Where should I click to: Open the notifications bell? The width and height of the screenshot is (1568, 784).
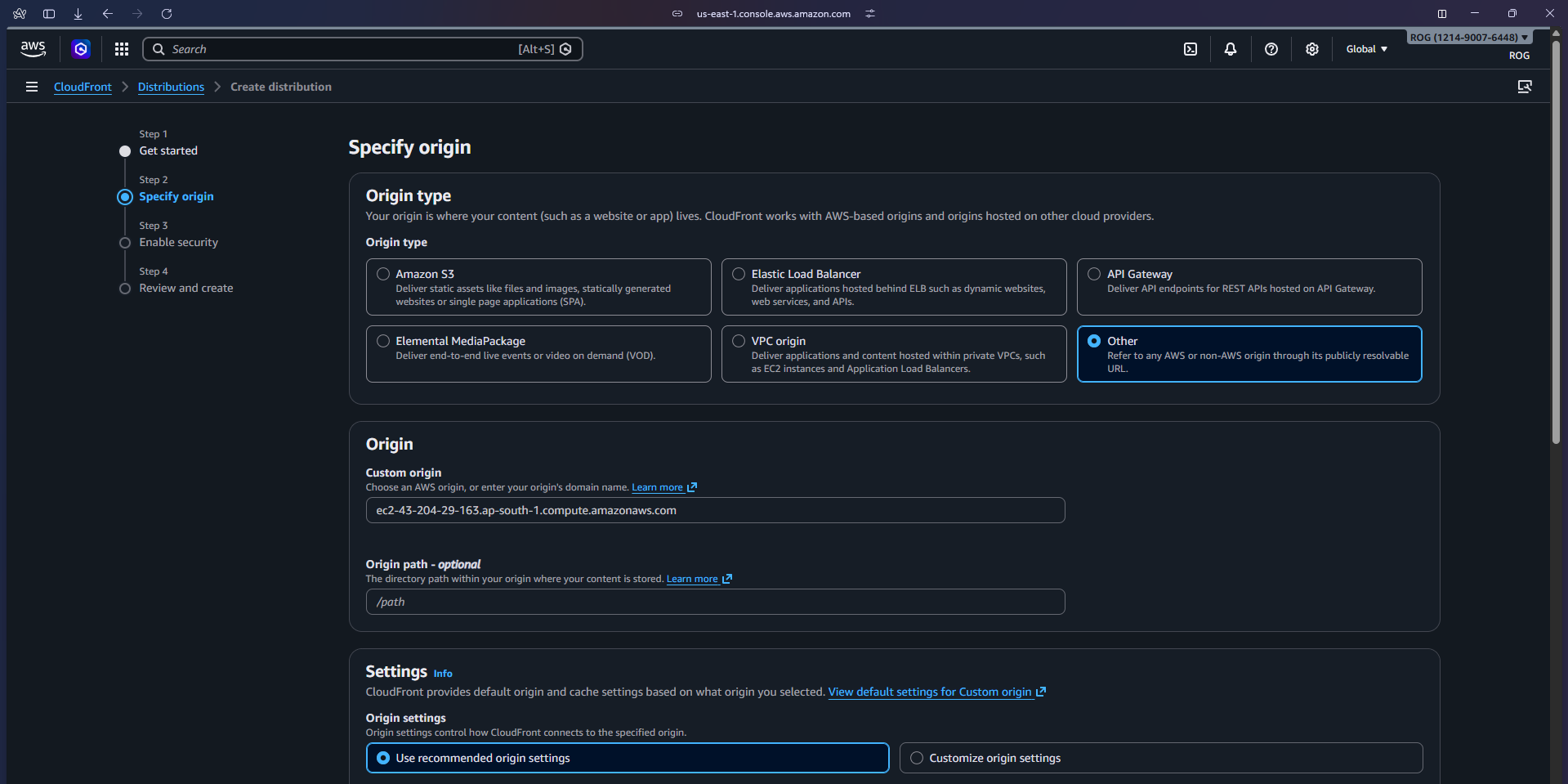(1230, 49)
